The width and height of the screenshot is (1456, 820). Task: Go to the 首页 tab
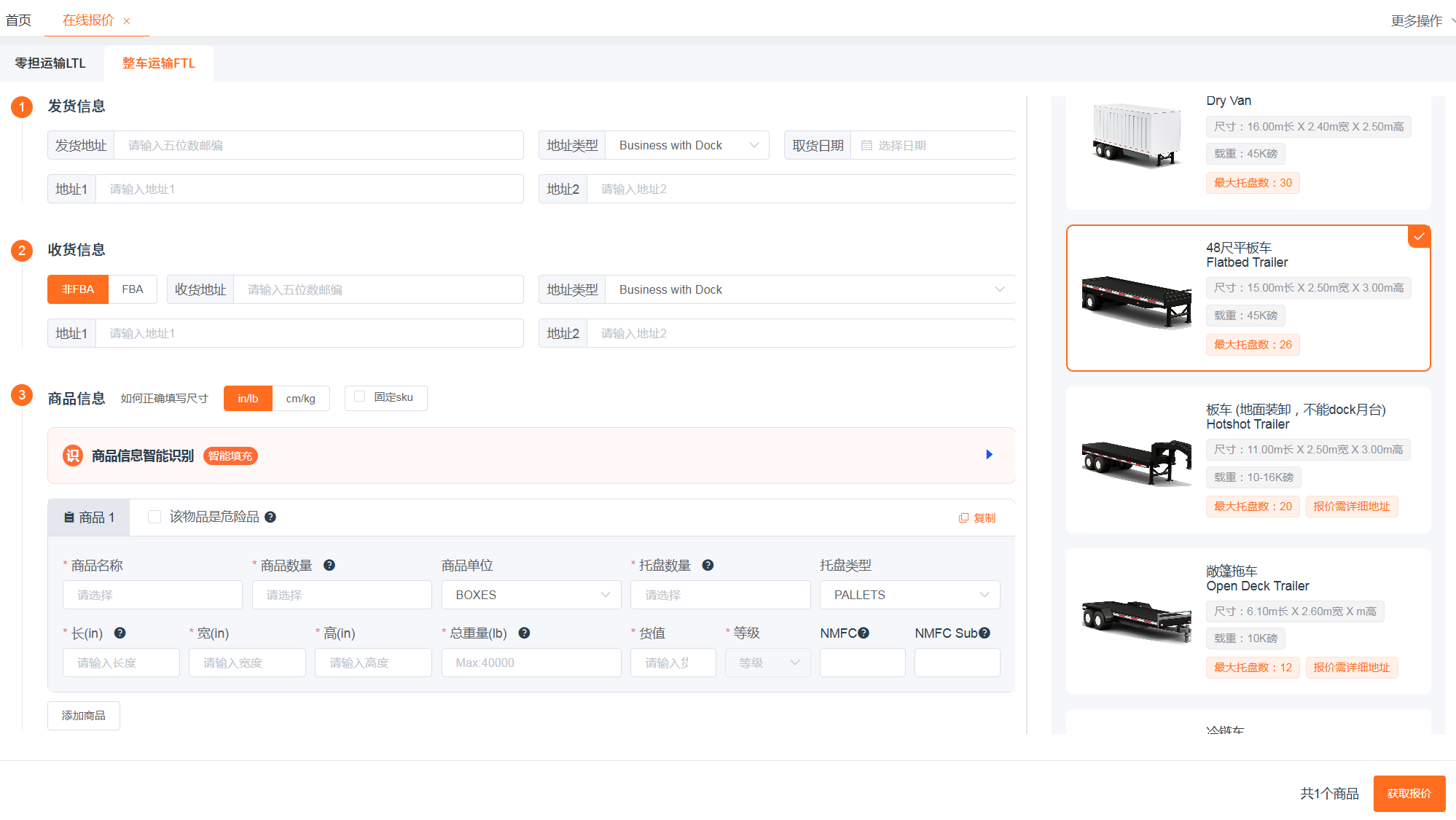click(19, 20)
